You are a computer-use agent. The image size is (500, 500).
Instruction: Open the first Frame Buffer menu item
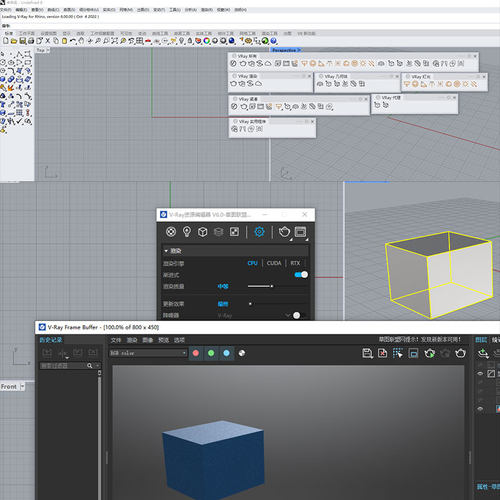[116, 340]
